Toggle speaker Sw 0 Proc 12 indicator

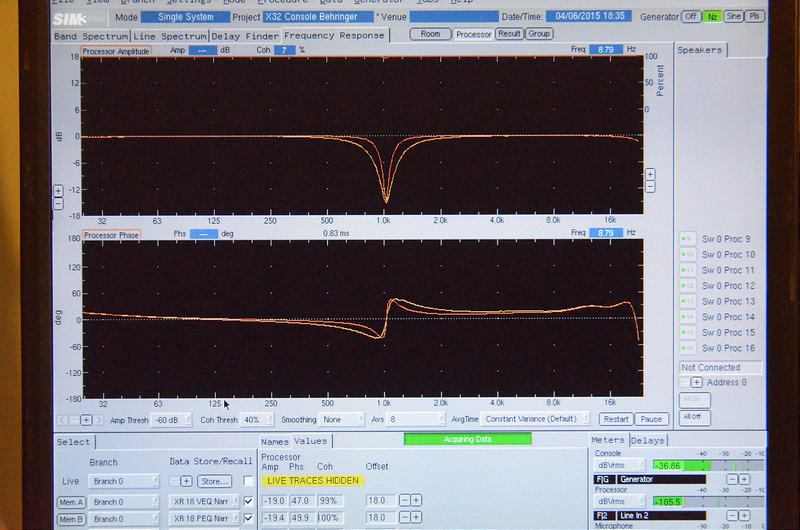(687, 286)
